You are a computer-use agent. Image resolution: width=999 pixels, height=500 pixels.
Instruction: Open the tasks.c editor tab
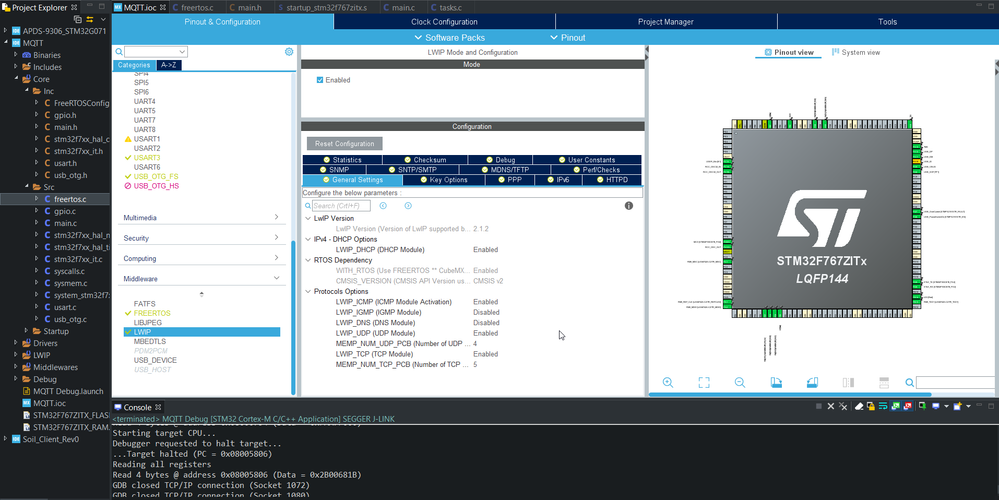pyautogui.click(x=445, y=8)
